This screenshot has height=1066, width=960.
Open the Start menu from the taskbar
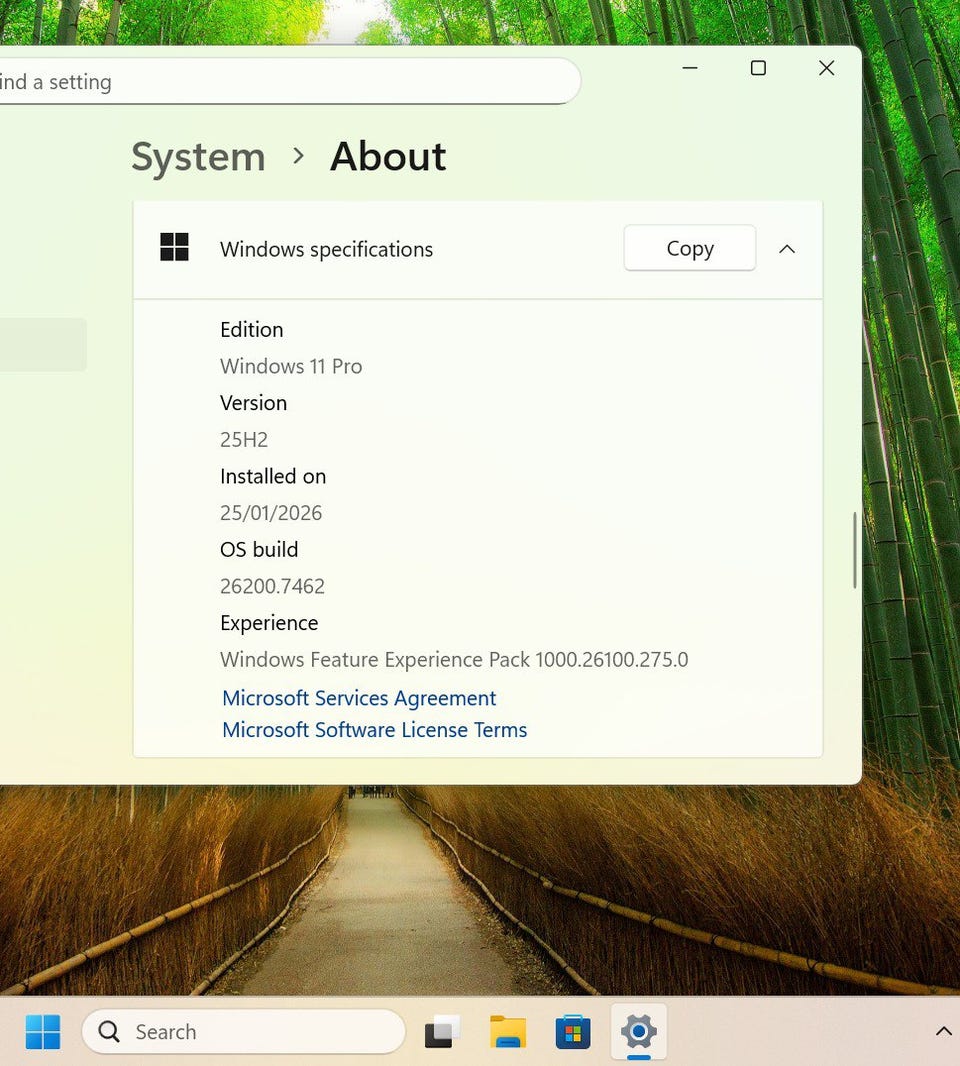[43, 1031]
